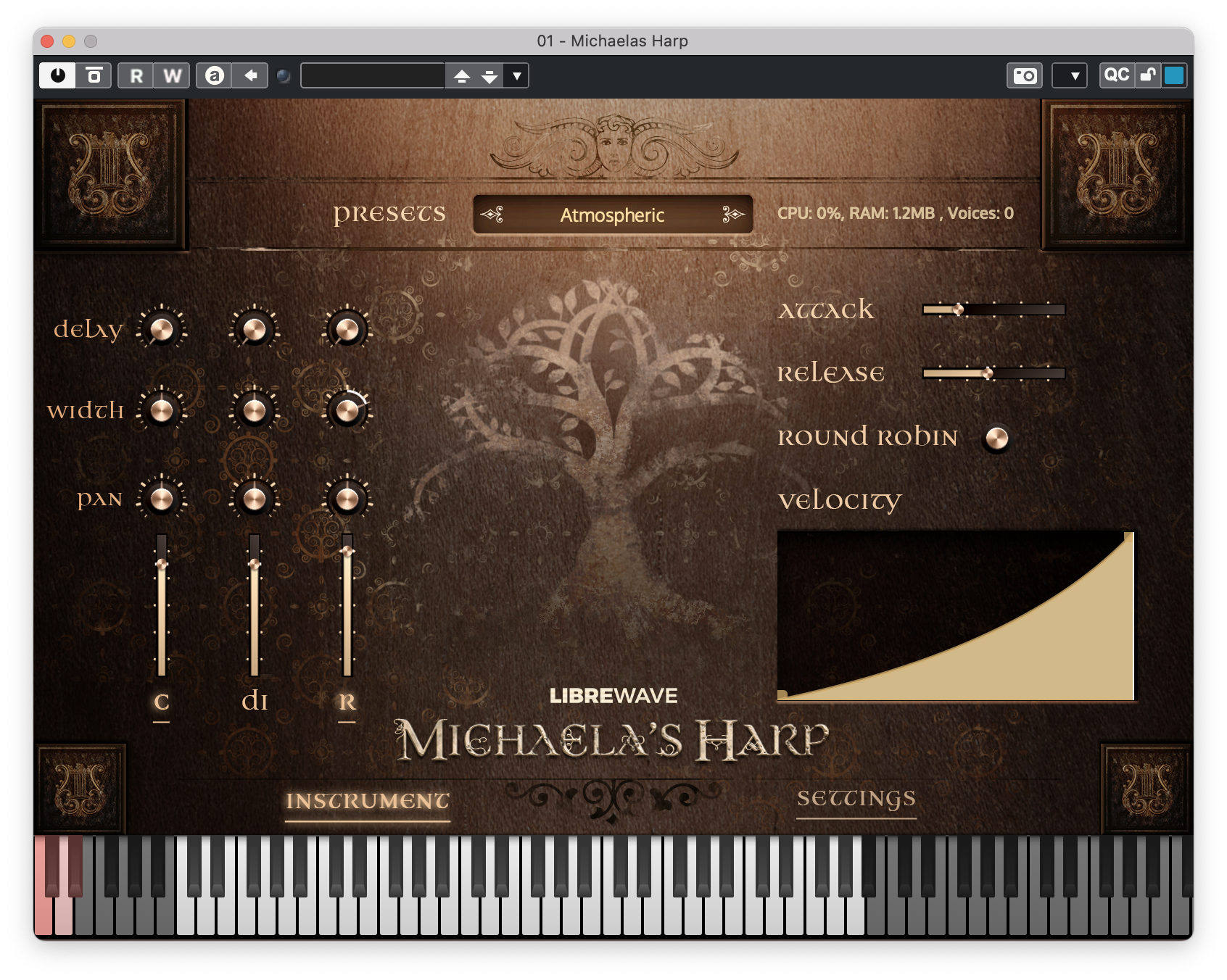Screen dimensions: 1227x980
Task: Load previous program with up arrow
Action: (x=462, y=75)
